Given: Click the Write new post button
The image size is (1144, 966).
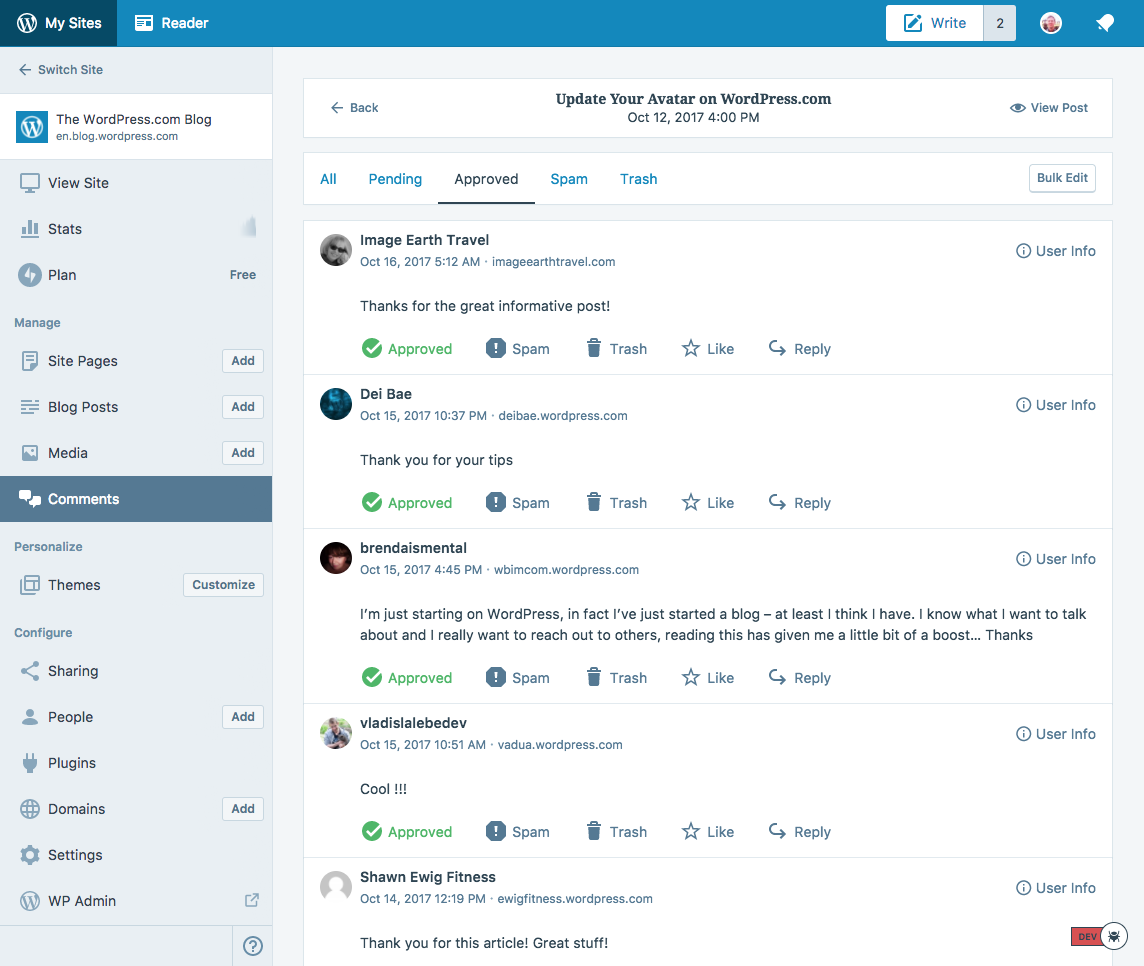Looking at the screenshot, I should 934,23.
